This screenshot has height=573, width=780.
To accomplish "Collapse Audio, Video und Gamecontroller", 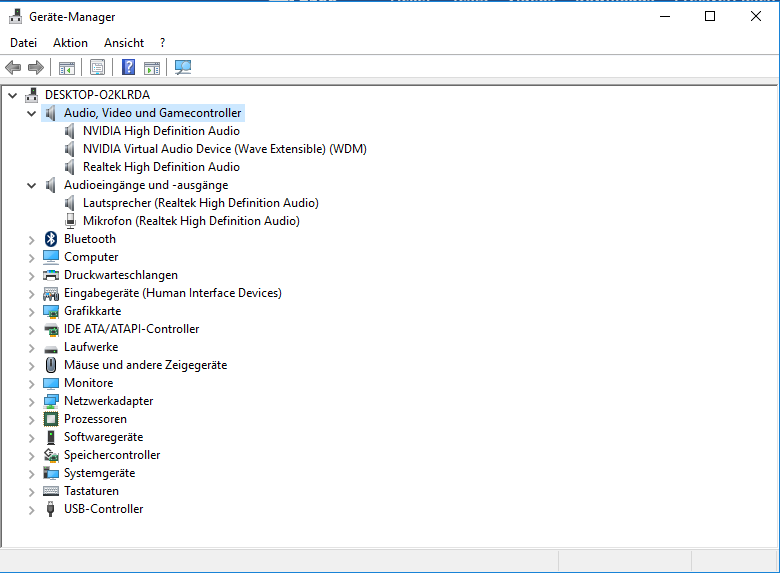I will [x=31, y=113].
